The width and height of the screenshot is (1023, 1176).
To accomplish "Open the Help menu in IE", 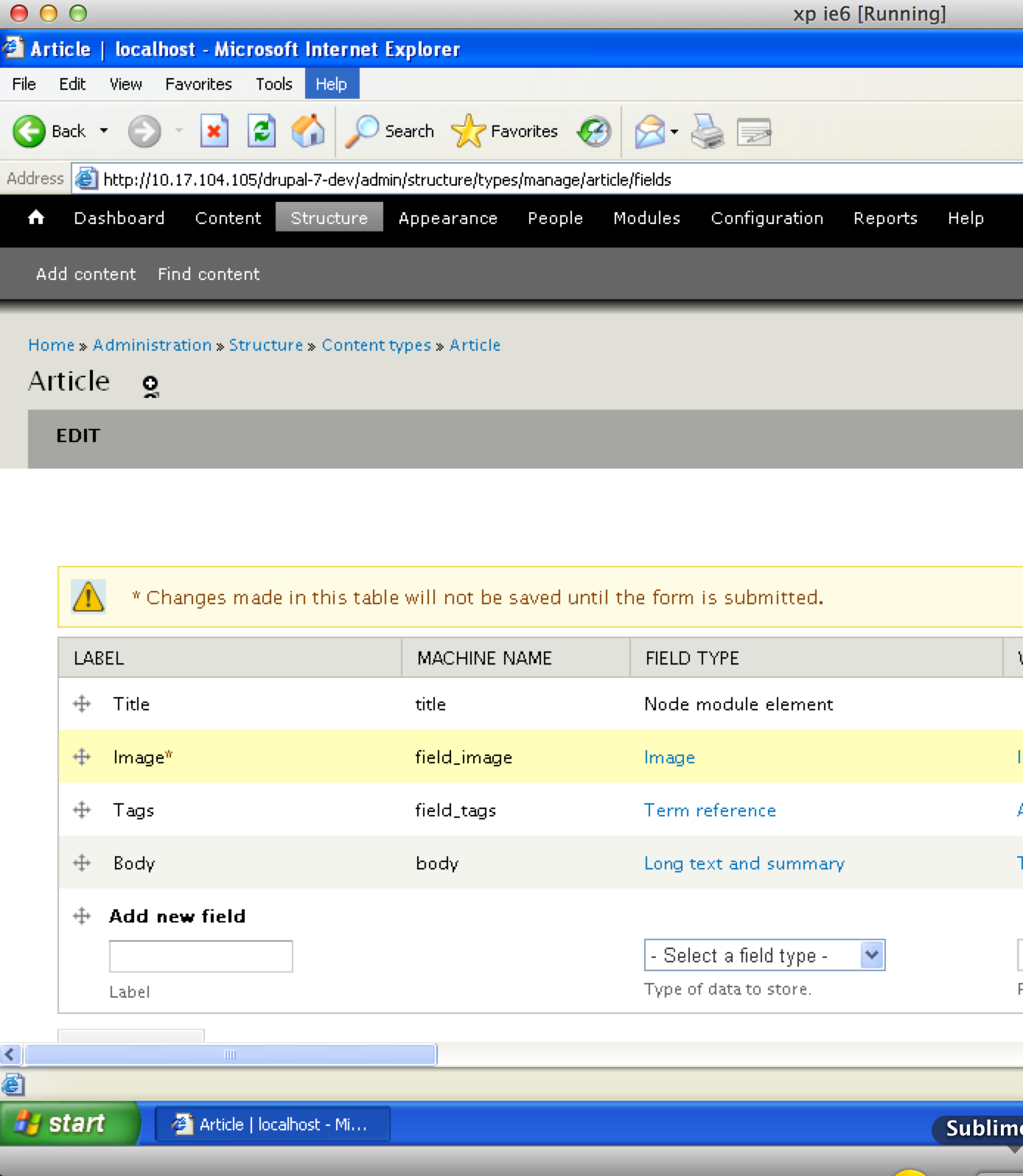I will point(332,84).
